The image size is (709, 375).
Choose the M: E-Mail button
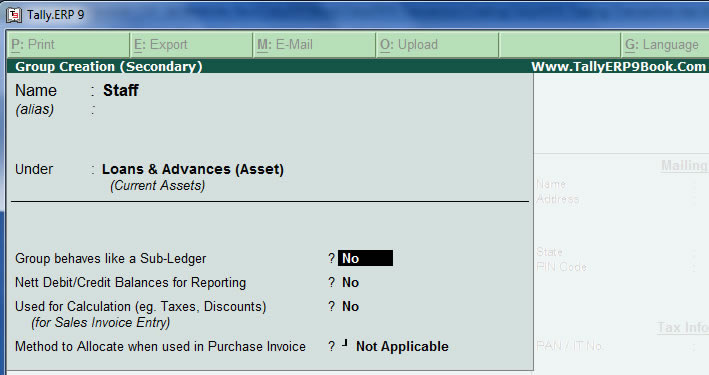pyautogui.click(x=315, y=45)
